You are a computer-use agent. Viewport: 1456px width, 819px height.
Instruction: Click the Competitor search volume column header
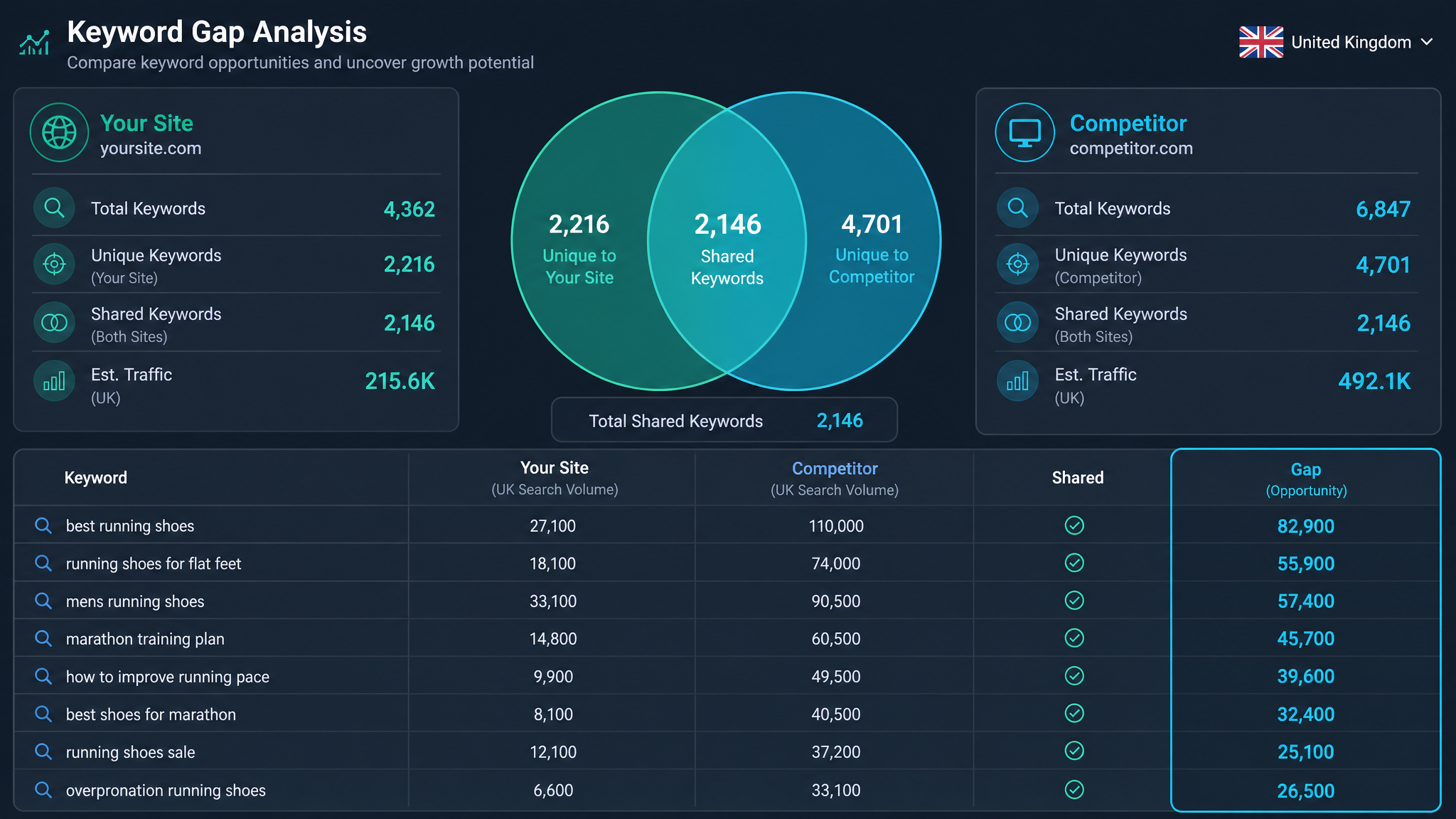835,478
